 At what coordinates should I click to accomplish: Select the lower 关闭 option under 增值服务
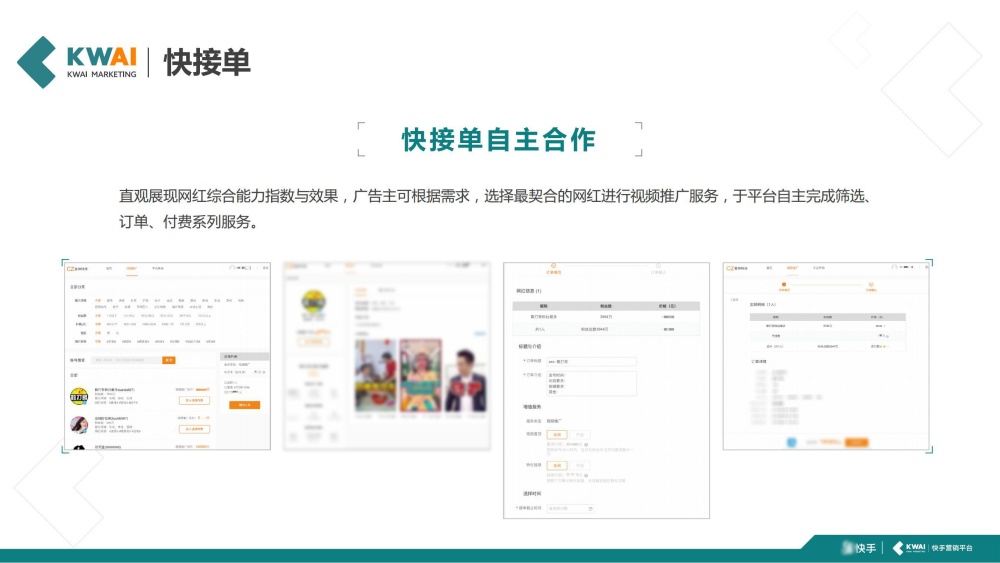point(557,465)
